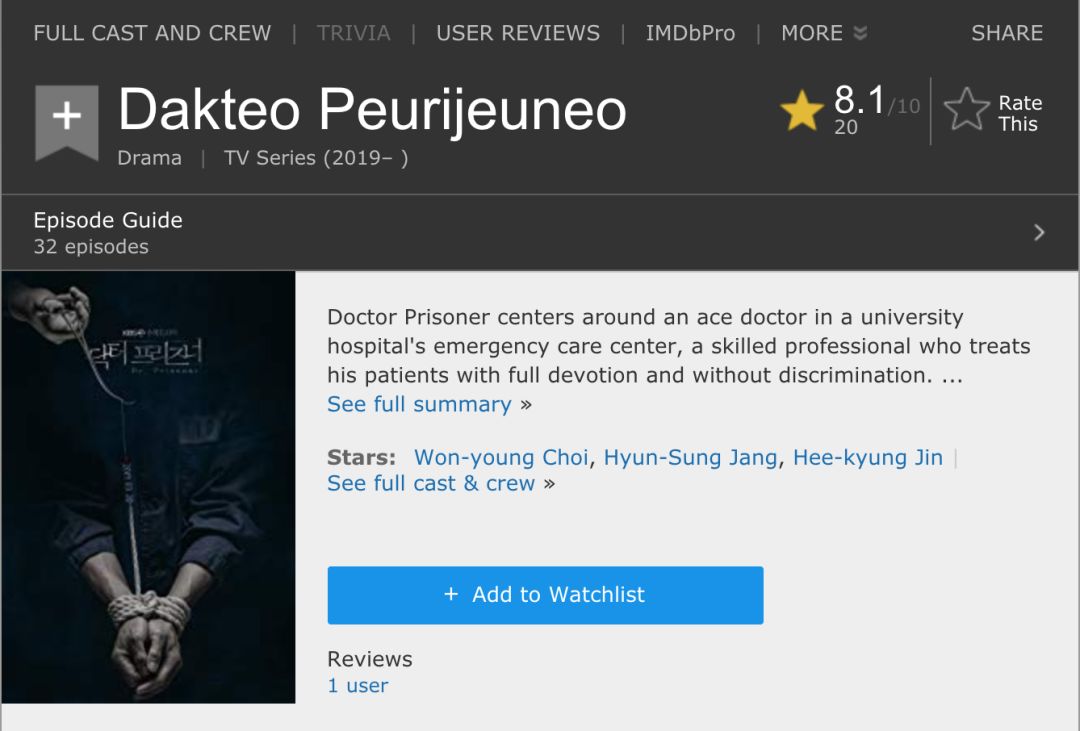Open the IMDbPro link in top bar
The image size is (1080, 731).
(x=690, y=33)
